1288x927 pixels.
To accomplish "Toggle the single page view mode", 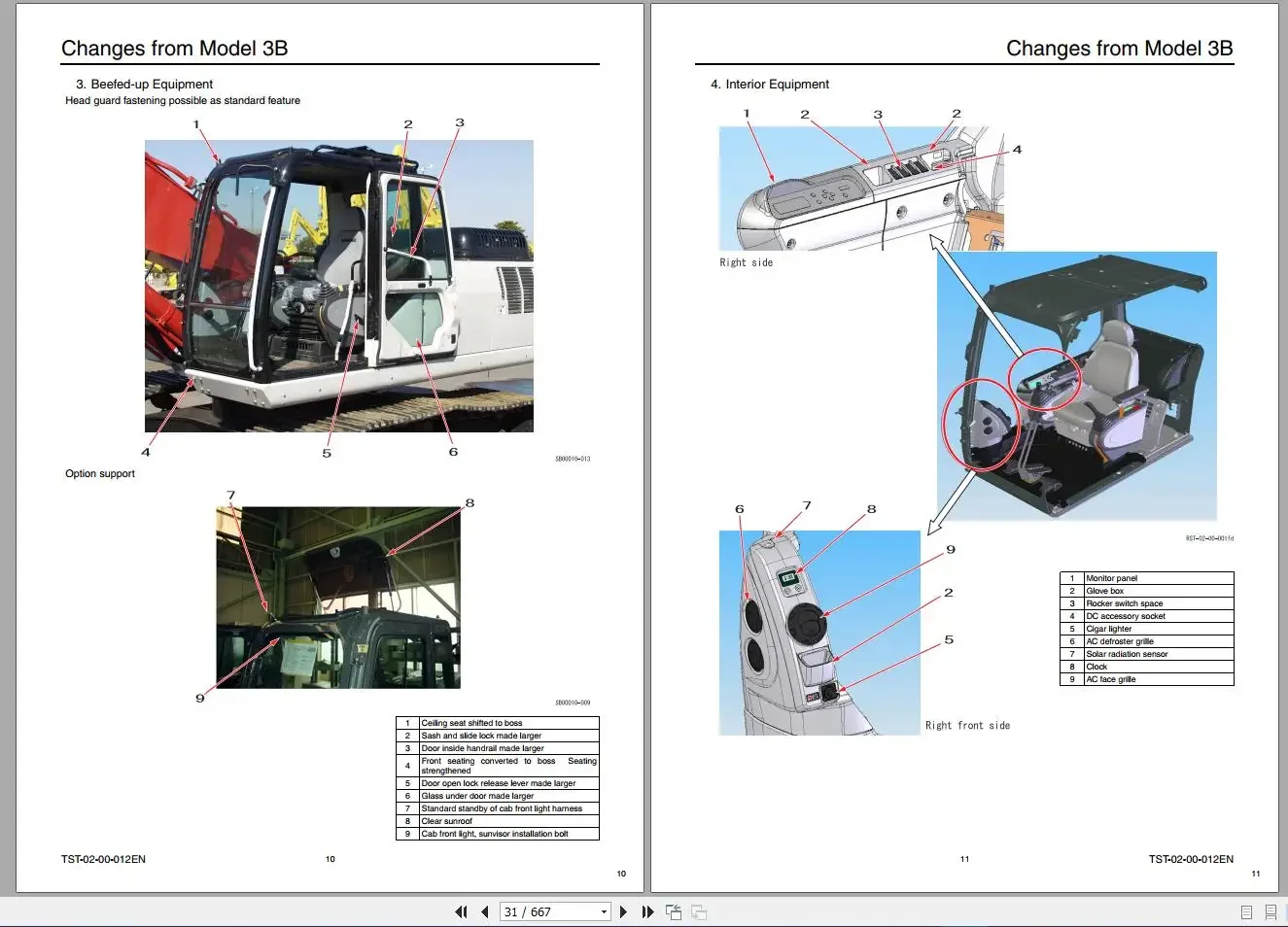I will click(x=1245, y=911).
